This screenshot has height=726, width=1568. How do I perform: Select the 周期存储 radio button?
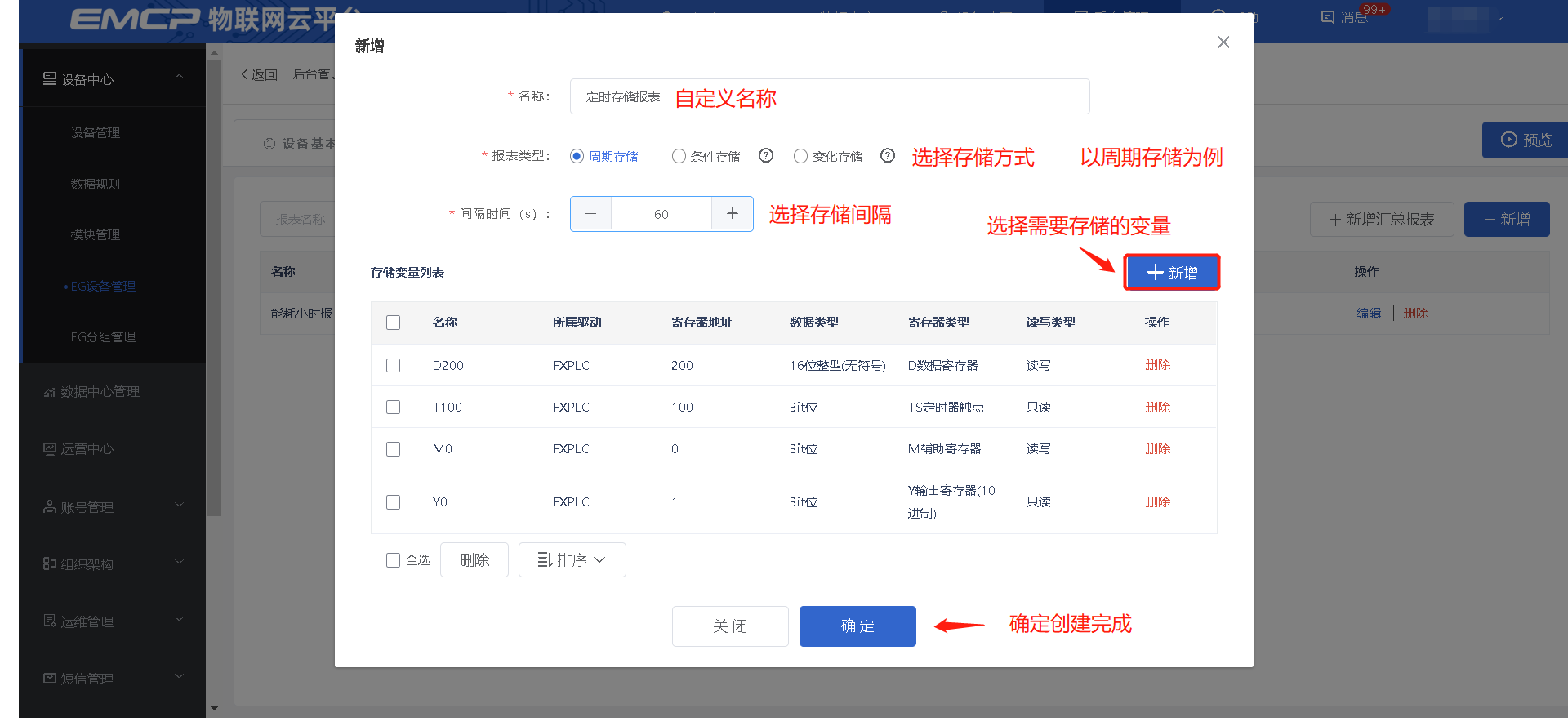(577, 156)
